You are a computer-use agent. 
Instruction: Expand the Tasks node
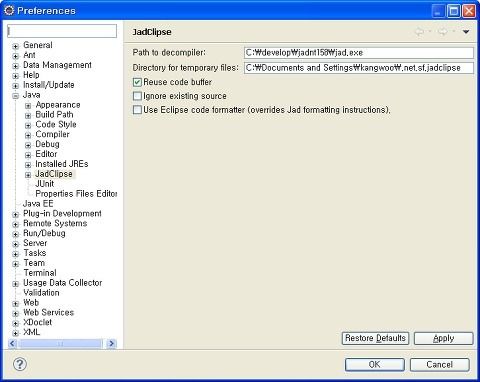pos(15,254)
